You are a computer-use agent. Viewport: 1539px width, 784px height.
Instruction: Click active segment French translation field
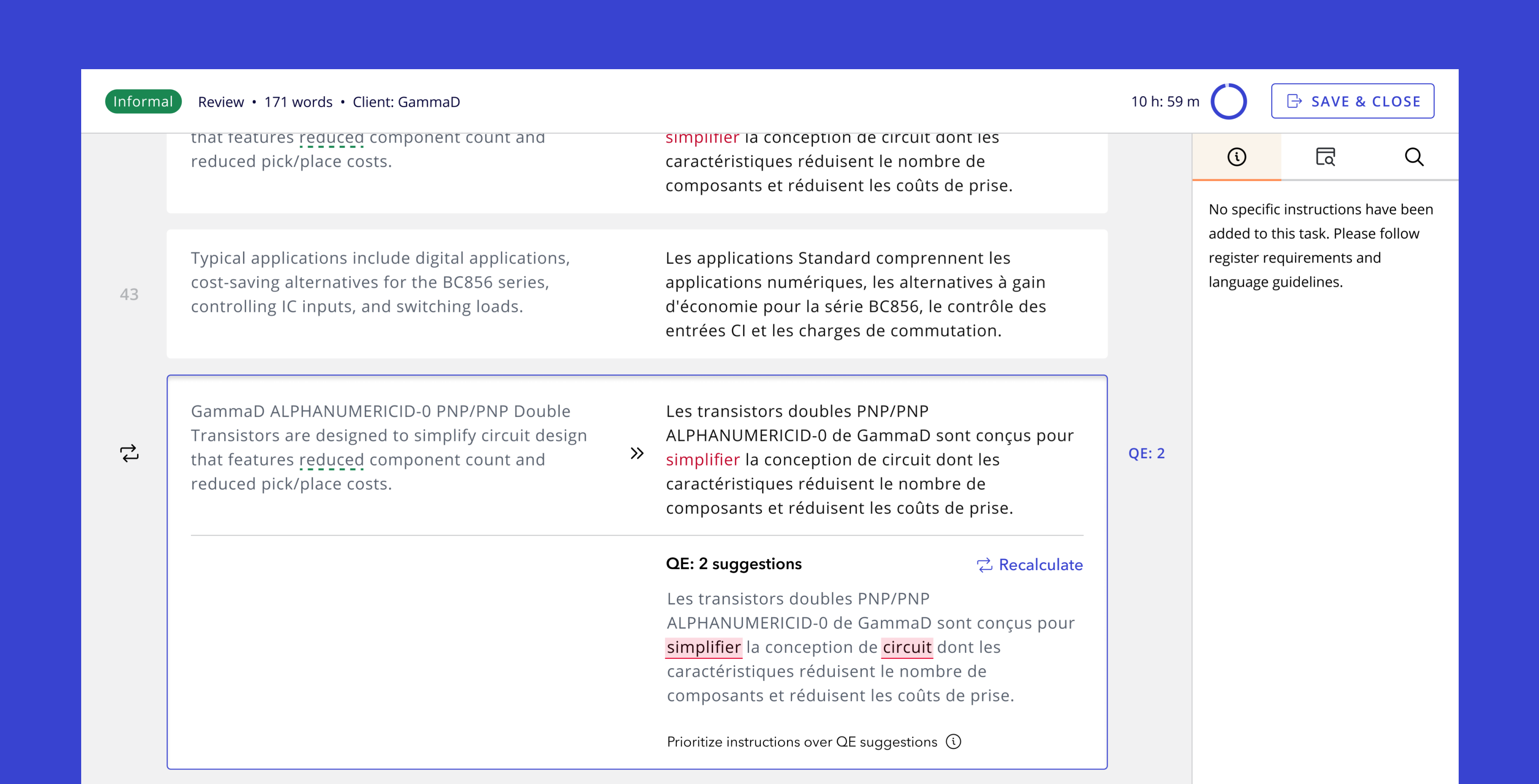tap(869, 460)
